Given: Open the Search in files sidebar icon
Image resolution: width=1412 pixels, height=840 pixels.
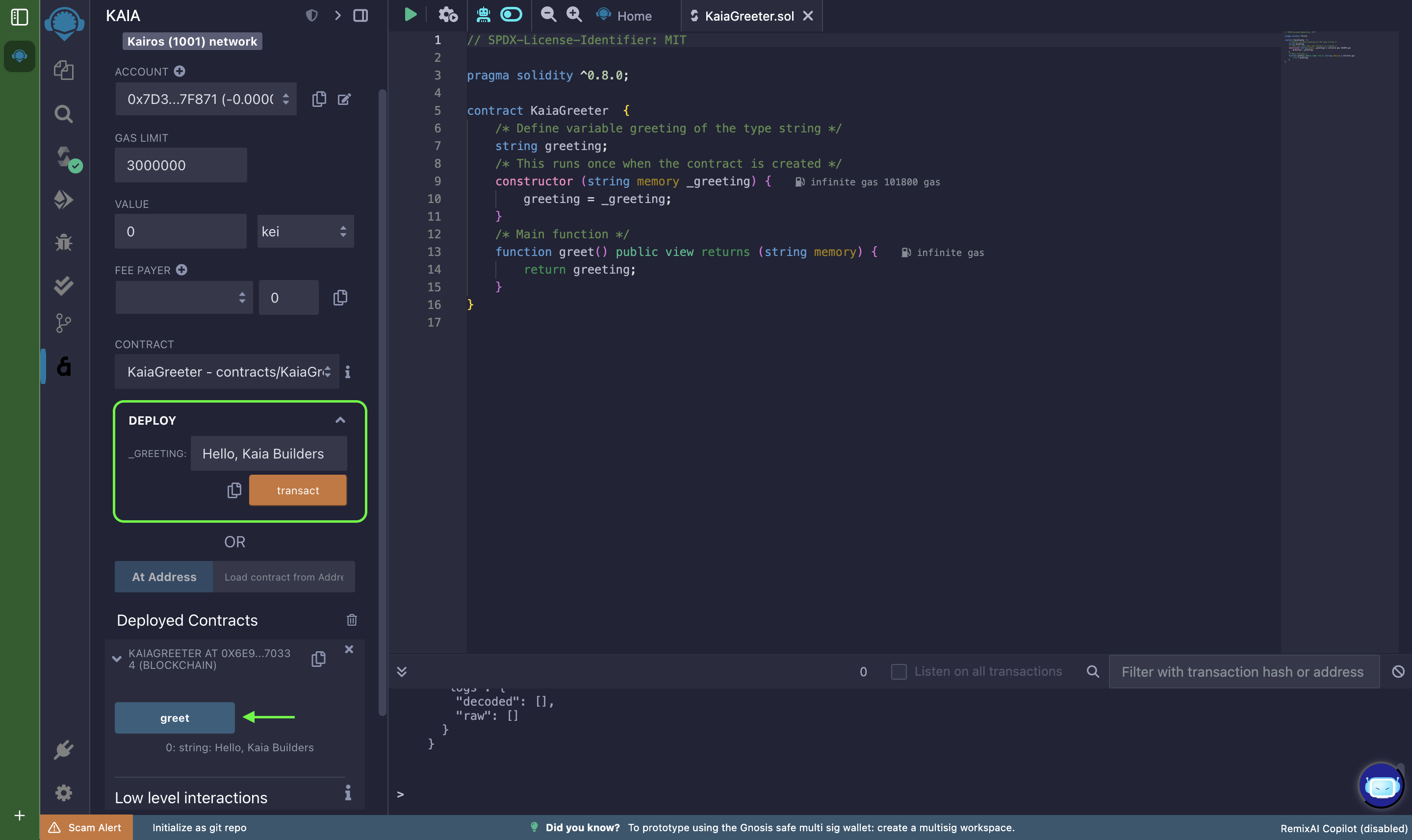Looking at the screenshot, I should point(63,114).
